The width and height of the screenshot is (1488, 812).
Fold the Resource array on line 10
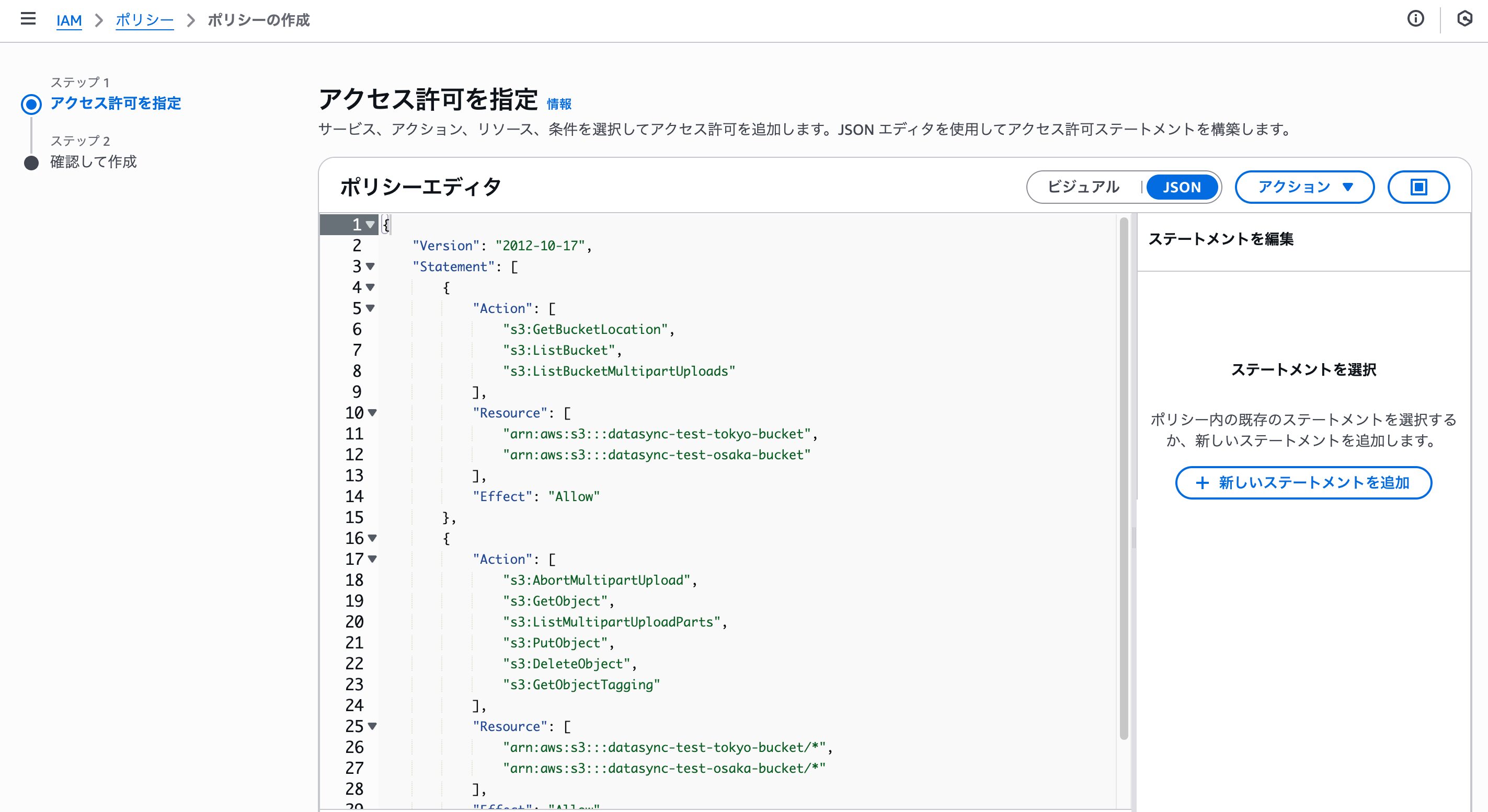tap(373, 413)
